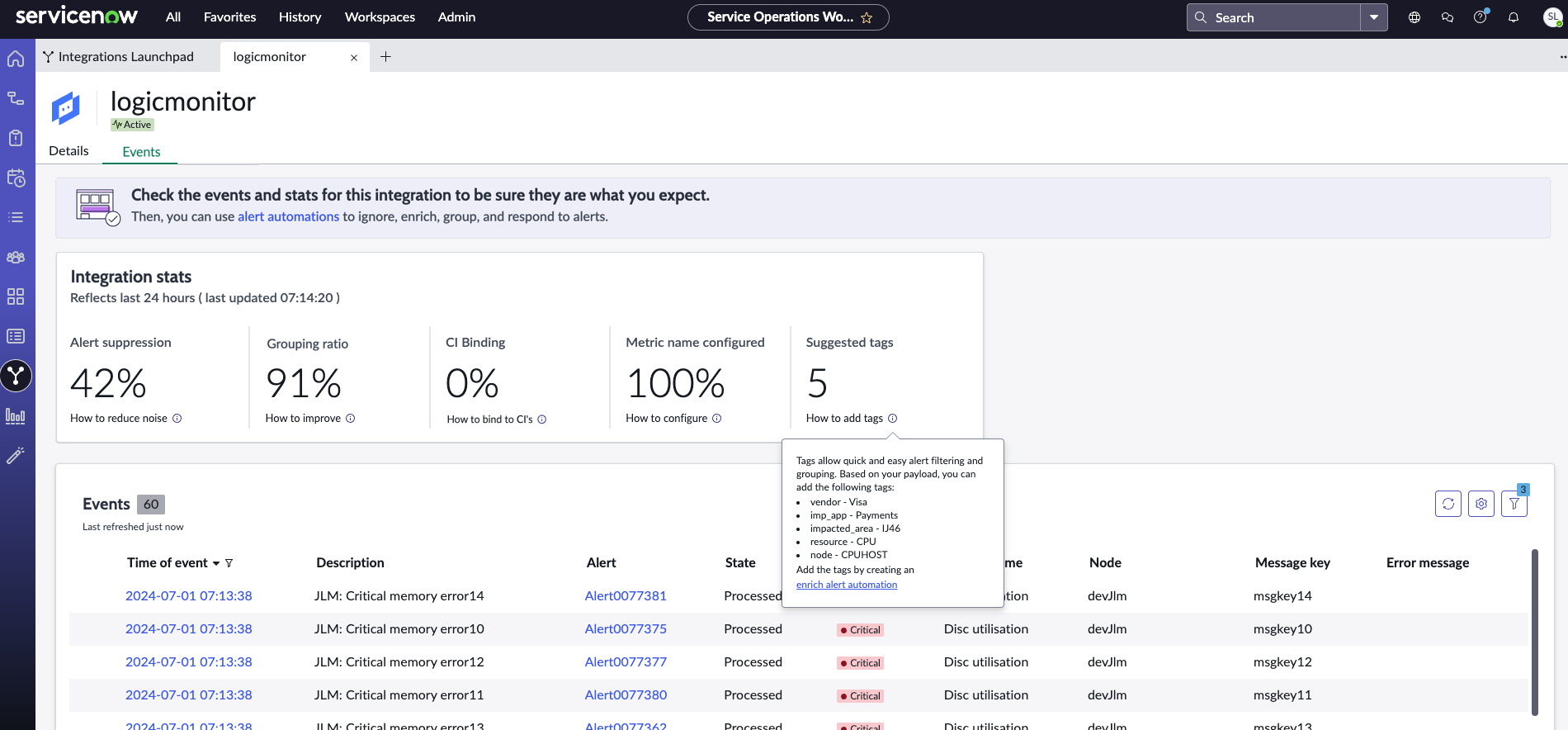Open Alert0077375 link
1568x730 pixels.
point(626,628)
